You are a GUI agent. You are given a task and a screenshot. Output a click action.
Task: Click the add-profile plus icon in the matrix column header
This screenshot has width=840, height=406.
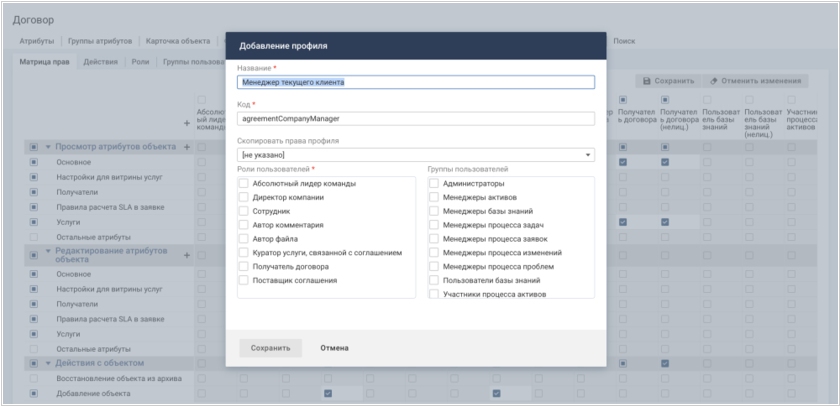pos(186,123)
